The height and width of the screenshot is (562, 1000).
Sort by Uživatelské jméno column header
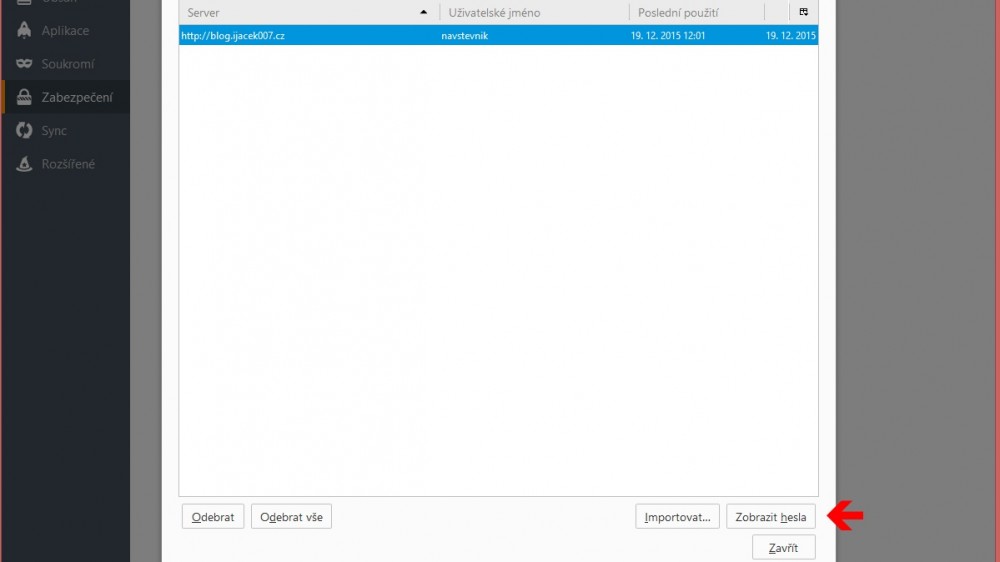click(x=534, y=12)
